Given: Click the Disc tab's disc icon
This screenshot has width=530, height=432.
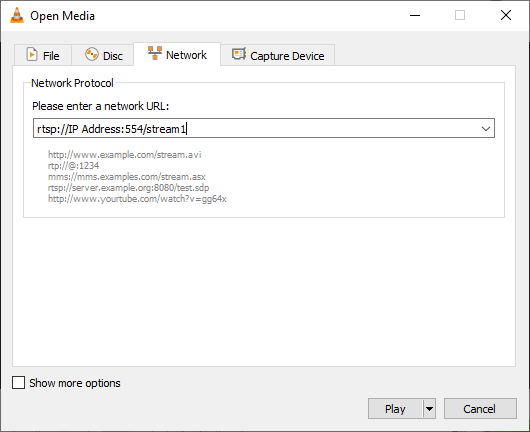Looking at the screenshot, I should click(x=92, y=54).
